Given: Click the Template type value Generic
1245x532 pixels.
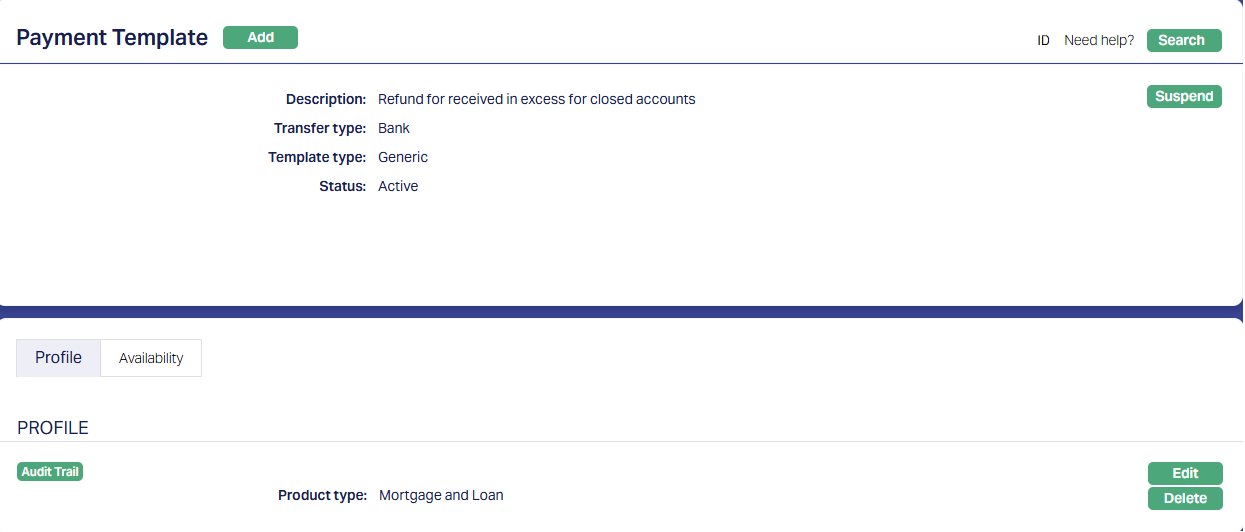Looking at the screenshot, I should pos(403,158).
